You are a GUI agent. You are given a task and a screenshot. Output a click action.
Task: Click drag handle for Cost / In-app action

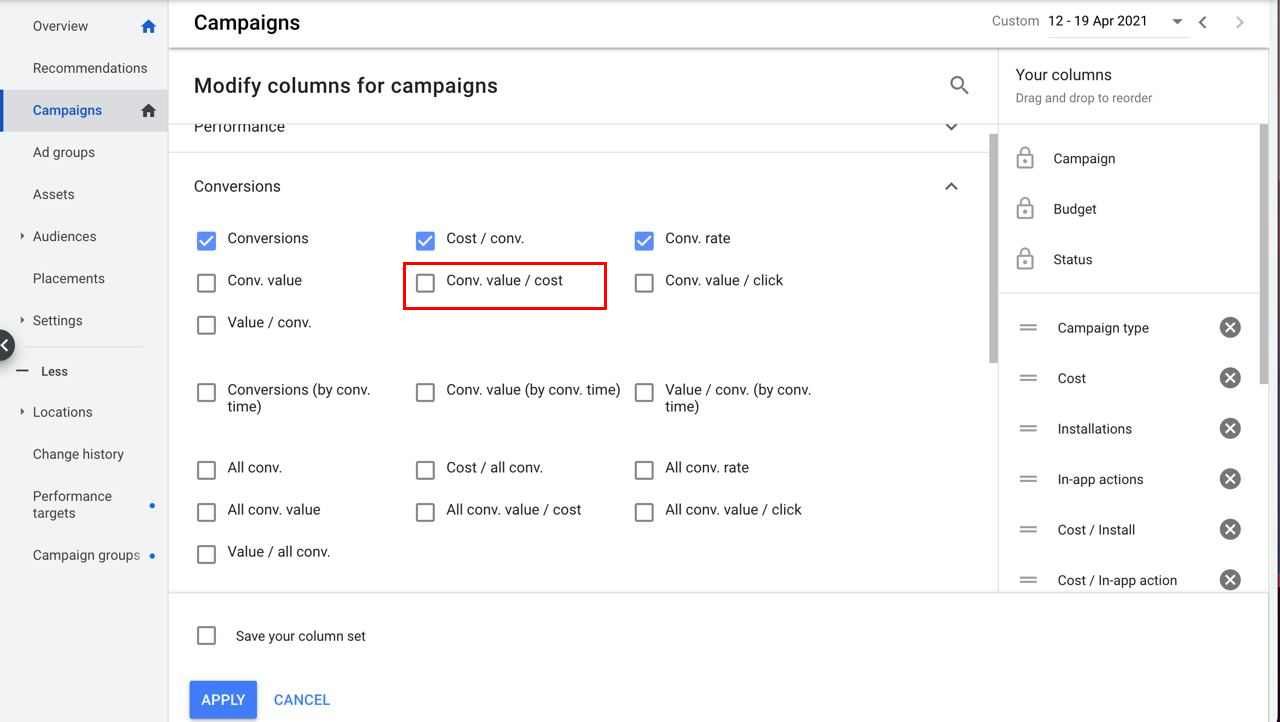coord(1028,580)
